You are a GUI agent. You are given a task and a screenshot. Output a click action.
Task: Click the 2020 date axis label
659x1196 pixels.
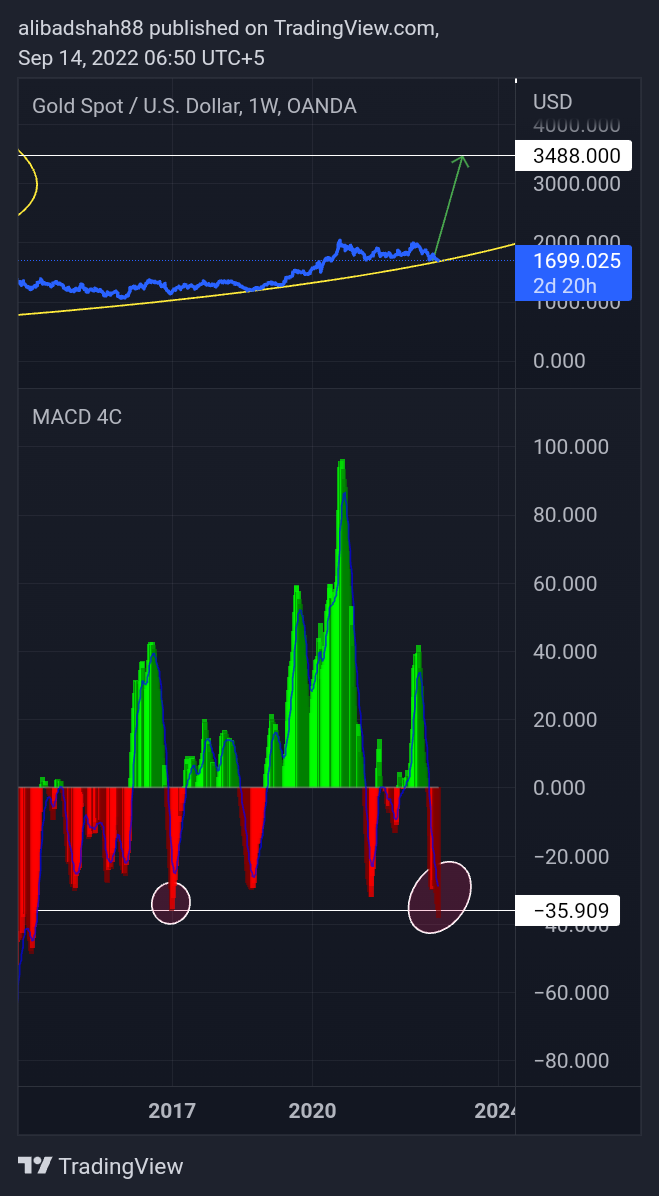[312, 1111]
